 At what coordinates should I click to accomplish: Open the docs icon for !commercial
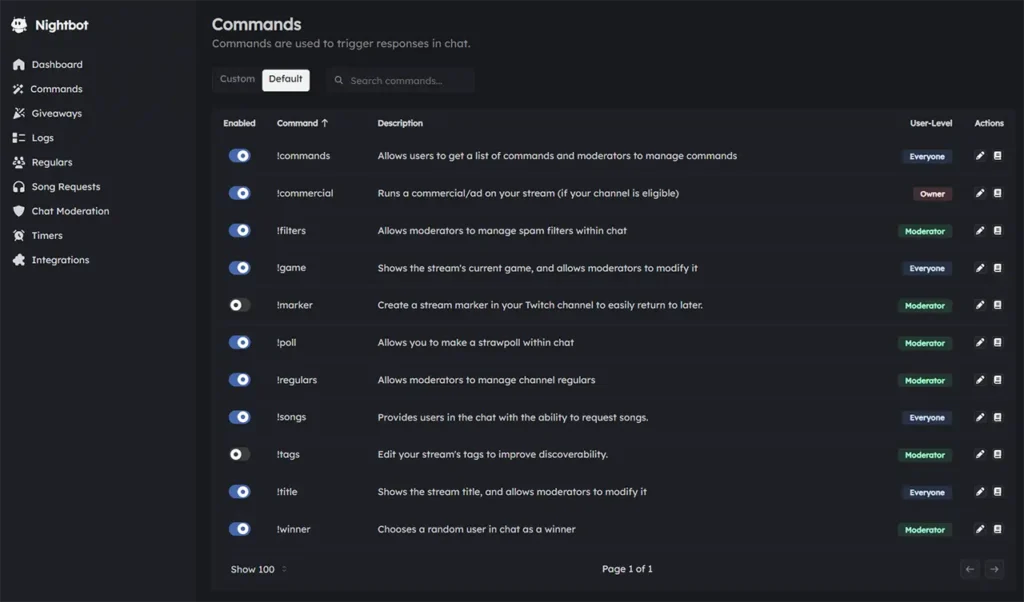tap(997, 194)
